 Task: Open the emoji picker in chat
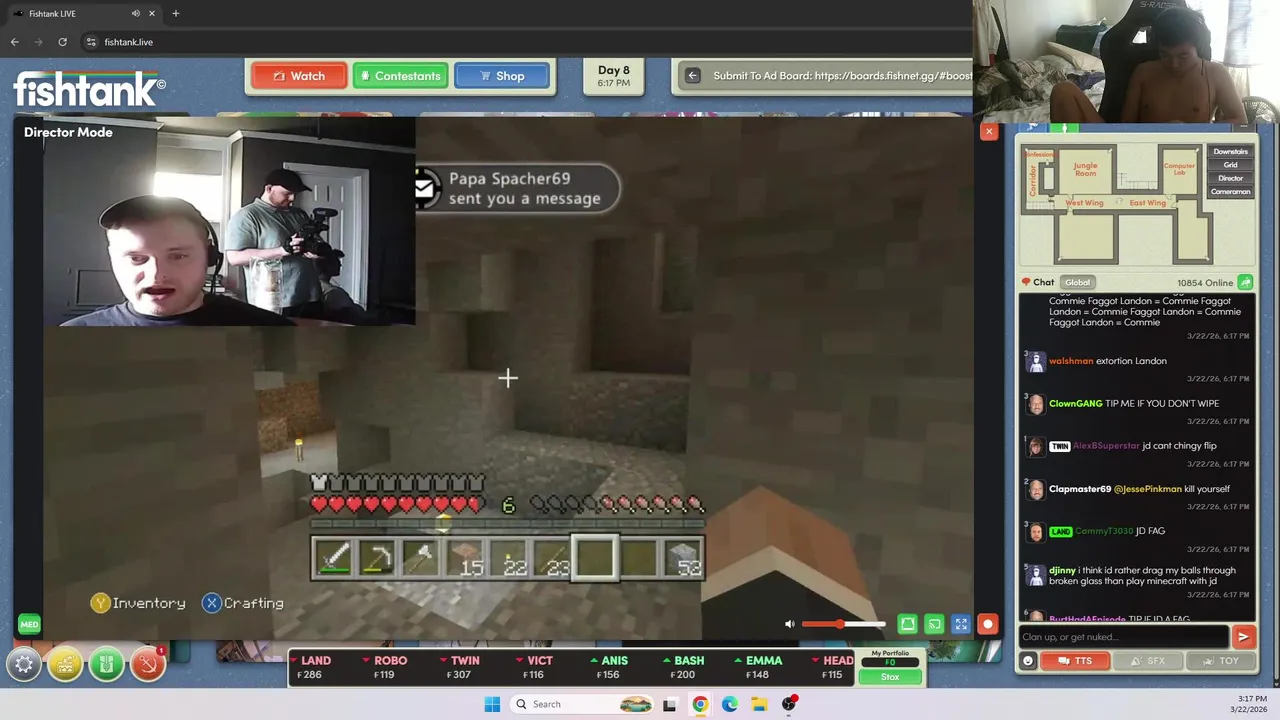tap(1027, 661)
